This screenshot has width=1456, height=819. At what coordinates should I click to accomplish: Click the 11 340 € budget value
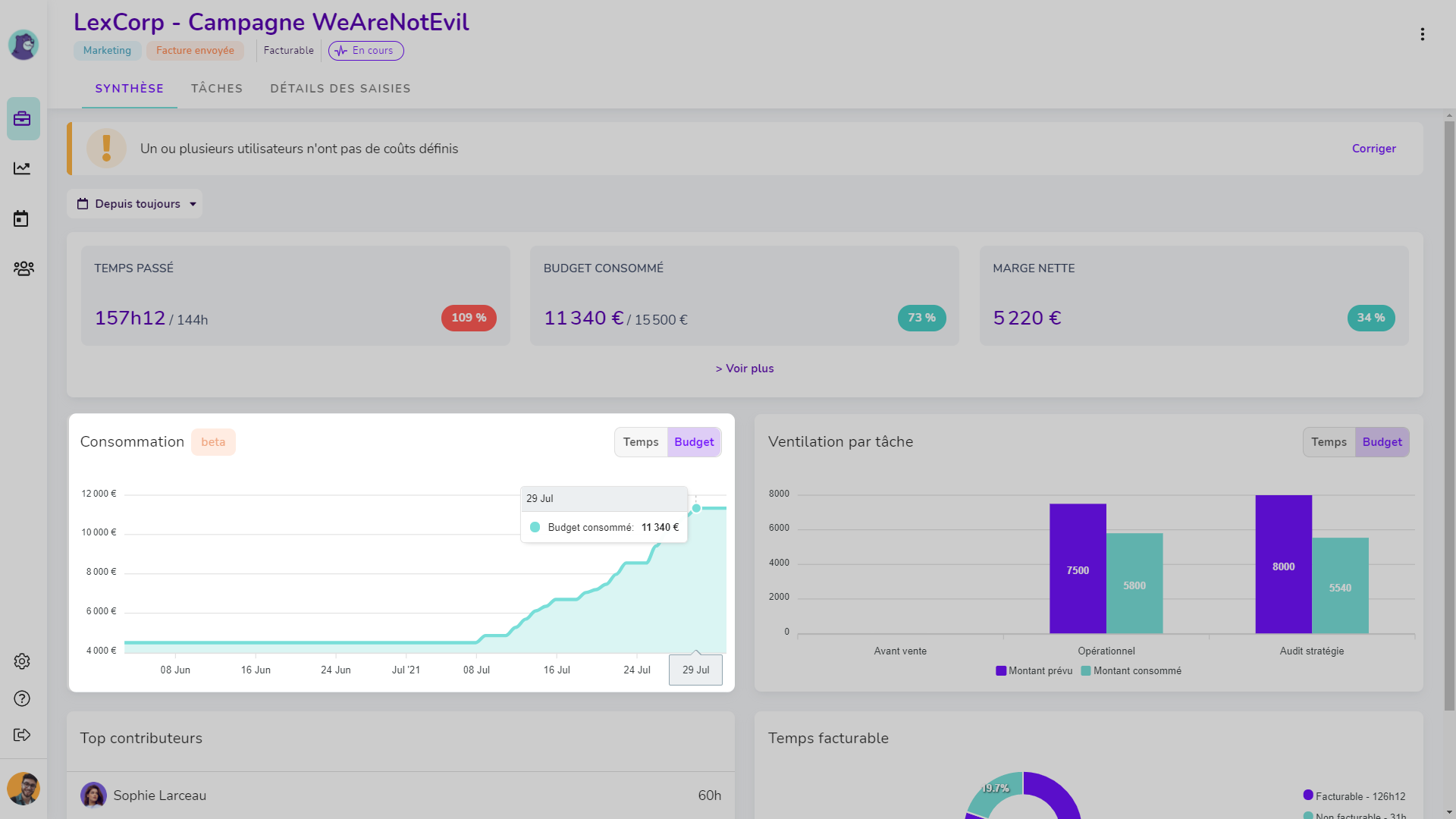(x=584, y=318)
